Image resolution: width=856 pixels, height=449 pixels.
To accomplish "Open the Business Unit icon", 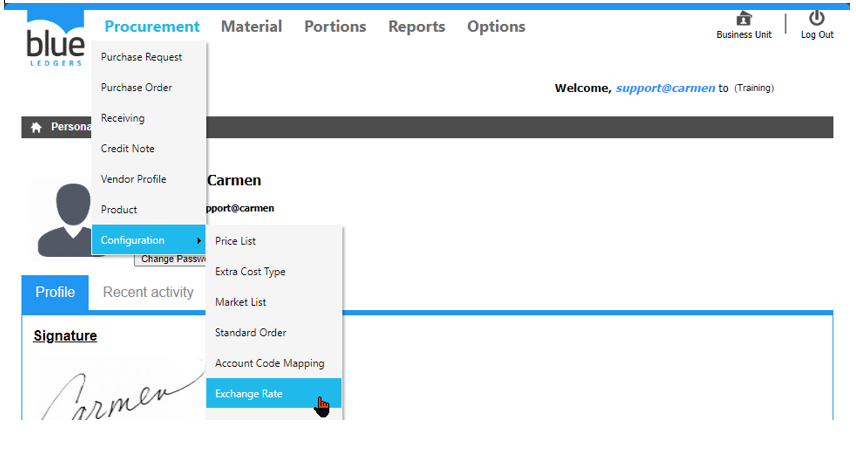I will pos(743,19).
